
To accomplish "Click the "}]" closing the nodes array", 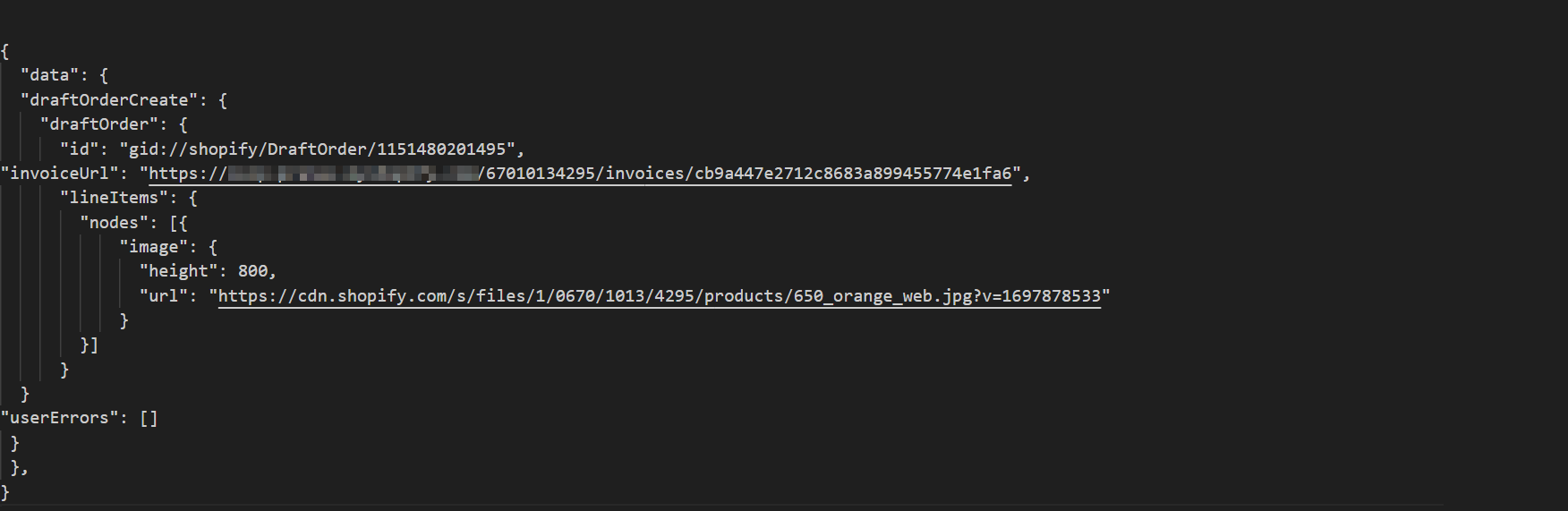I will pyautogui.click(x=89, y=345).
